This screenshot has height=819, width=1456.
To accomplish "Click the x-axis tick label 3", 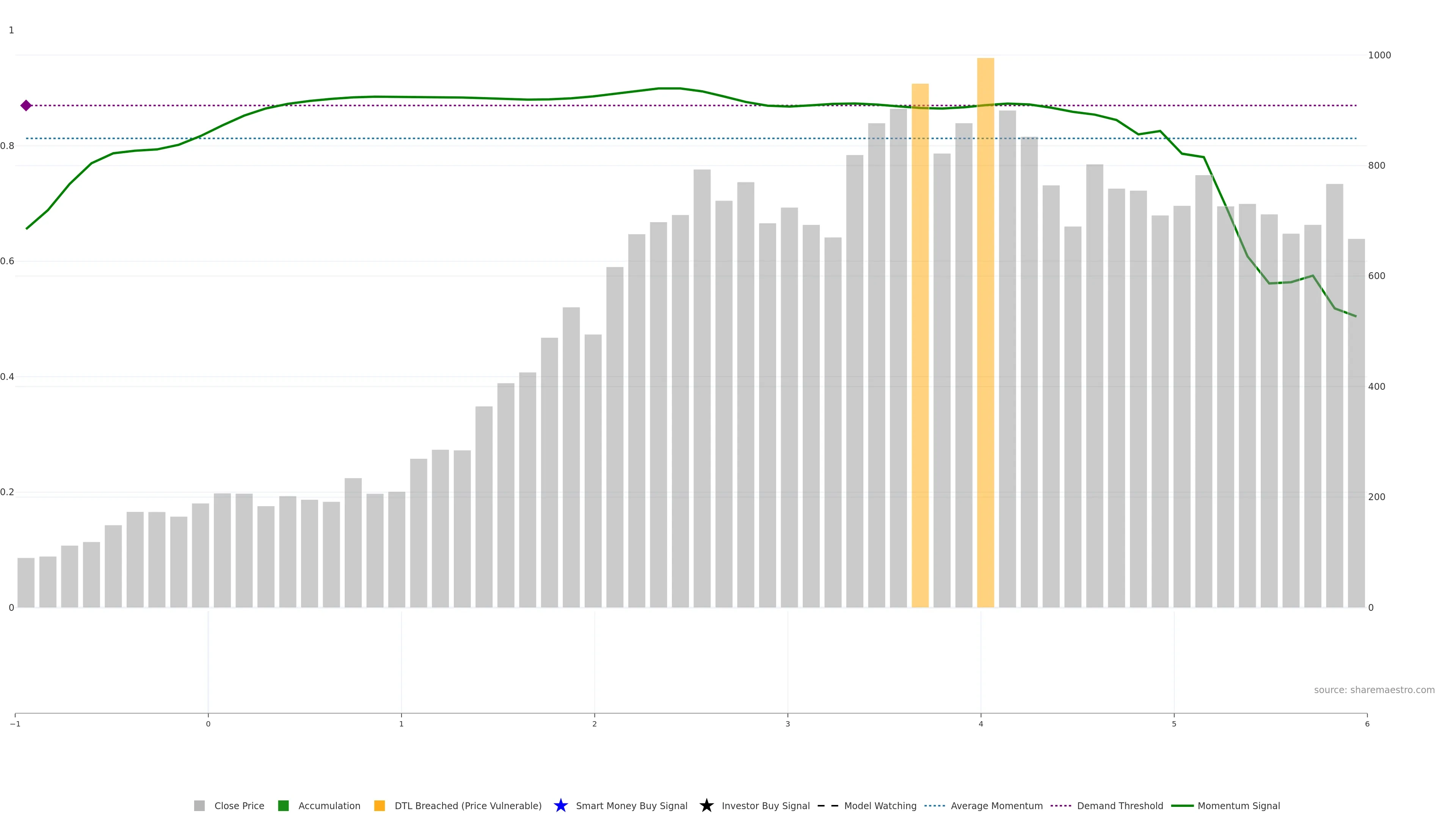I will 788,724.
